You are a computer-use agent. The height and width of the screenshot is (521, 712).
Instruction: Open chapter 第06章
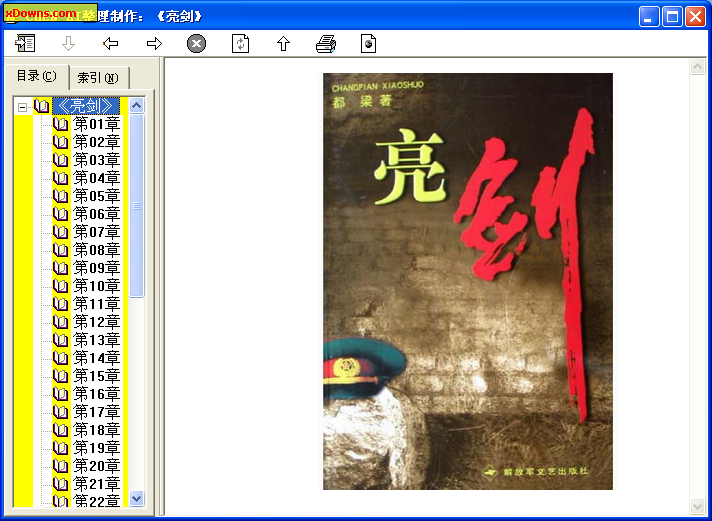[x=97, y=214]
